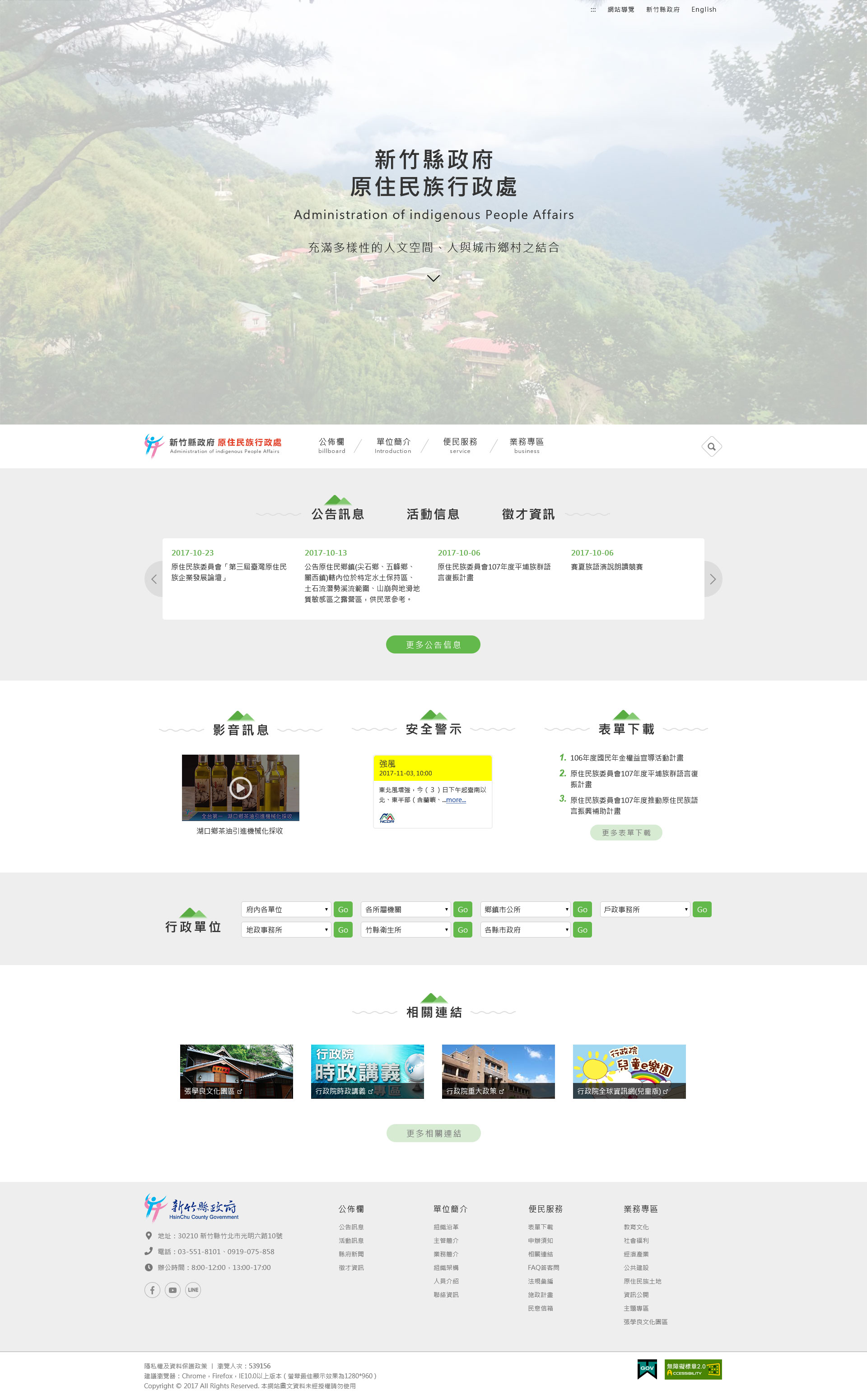Open the LINE social icon
This screenshot has width=867, height=1400.
193,1290
